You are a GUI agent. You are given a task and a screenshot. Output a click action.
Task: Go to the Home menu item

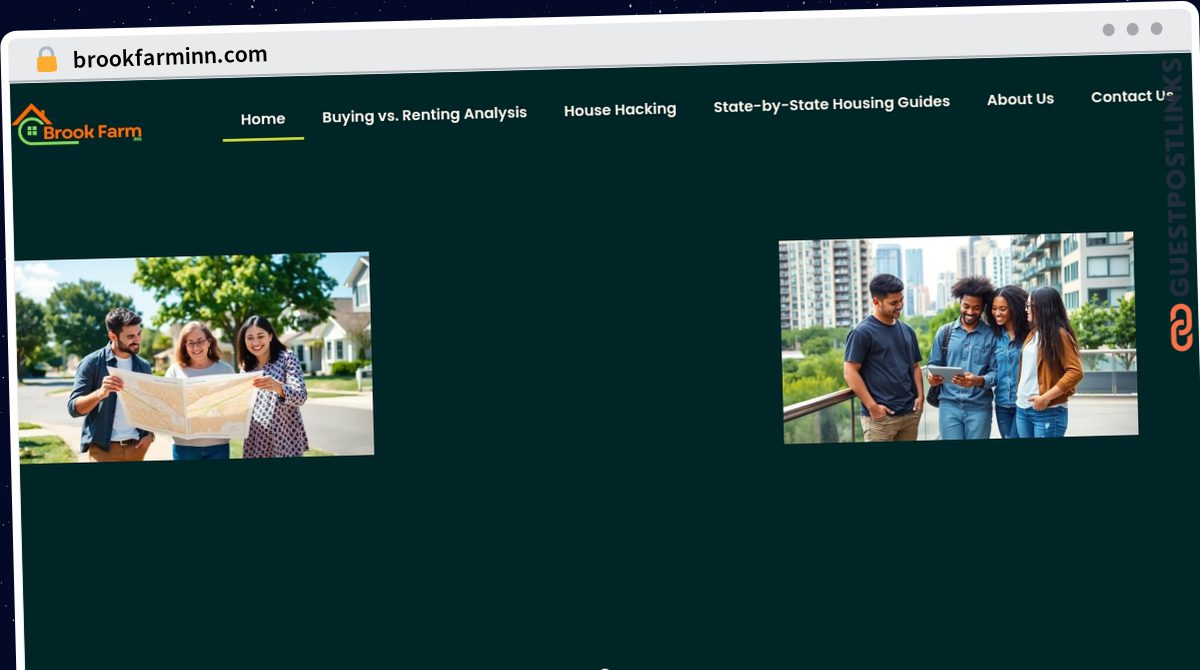coord(263,119)
